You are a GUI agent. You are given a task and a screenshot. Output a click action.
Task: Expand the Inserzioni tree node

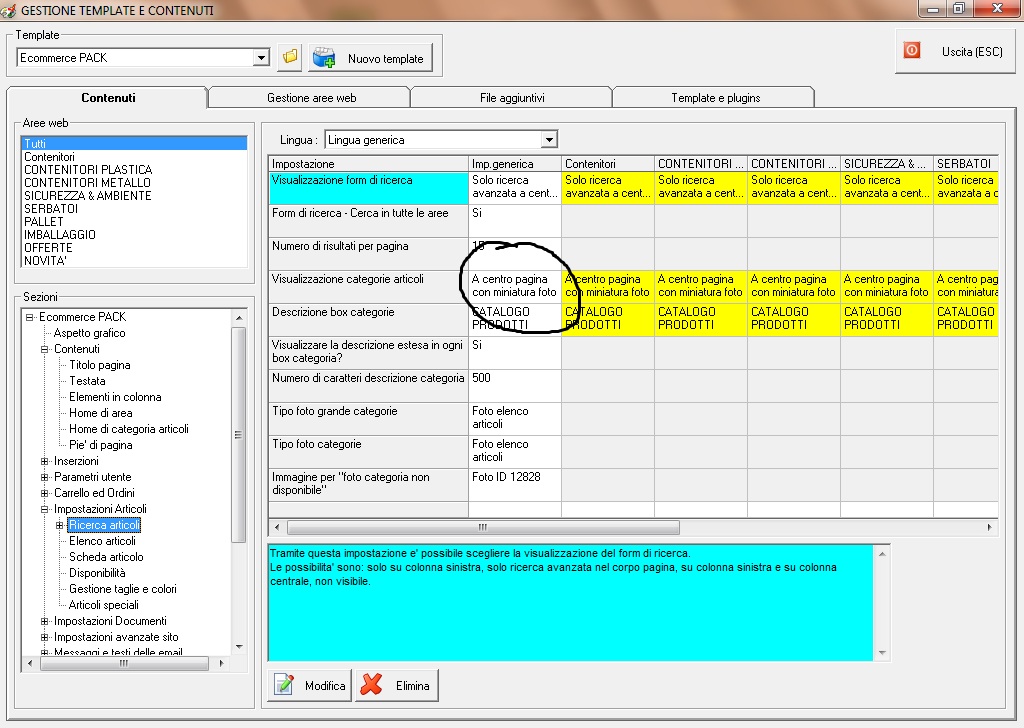(45, 461)
